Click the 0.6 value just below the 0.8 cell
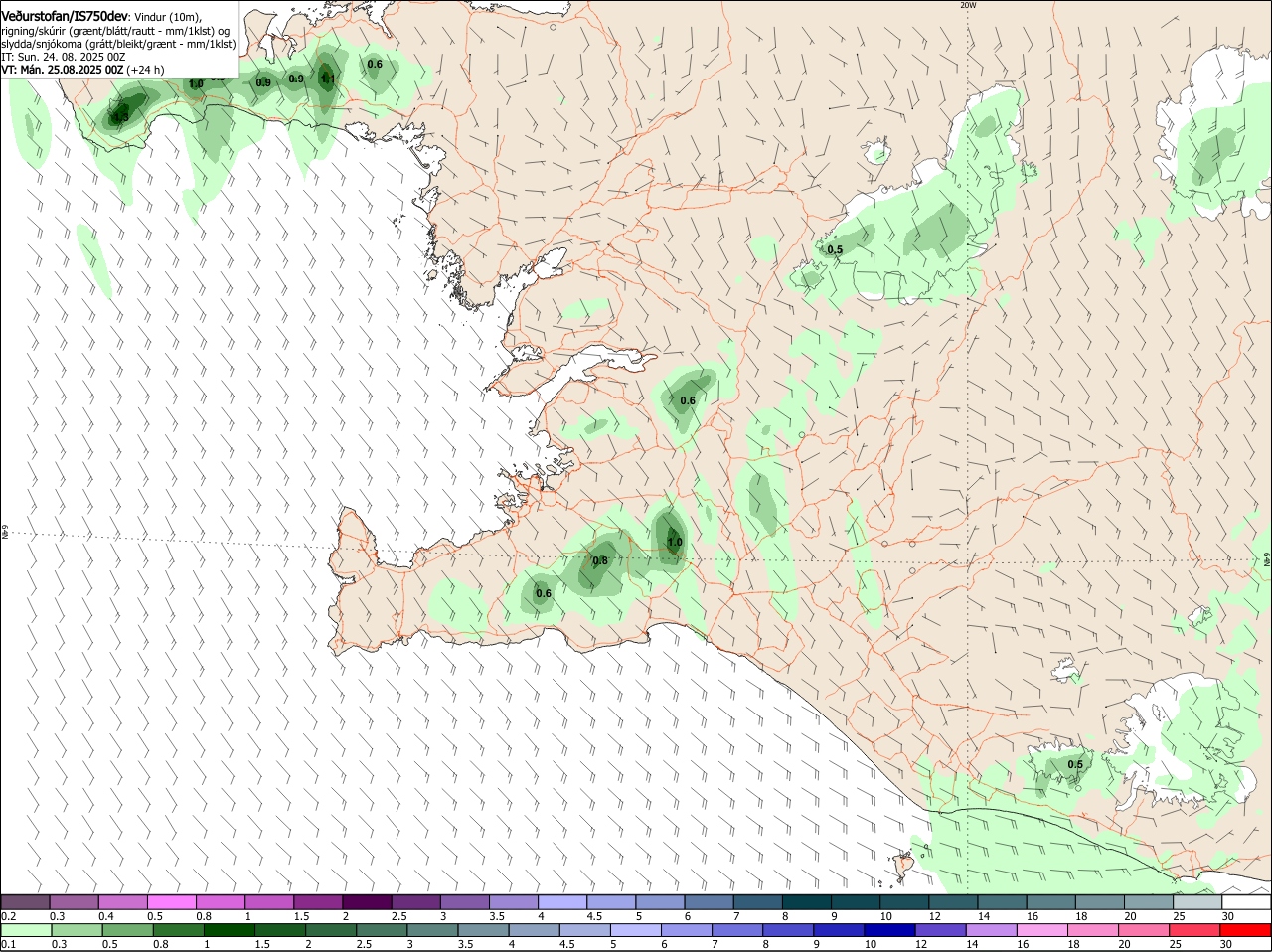 [544, 593]
